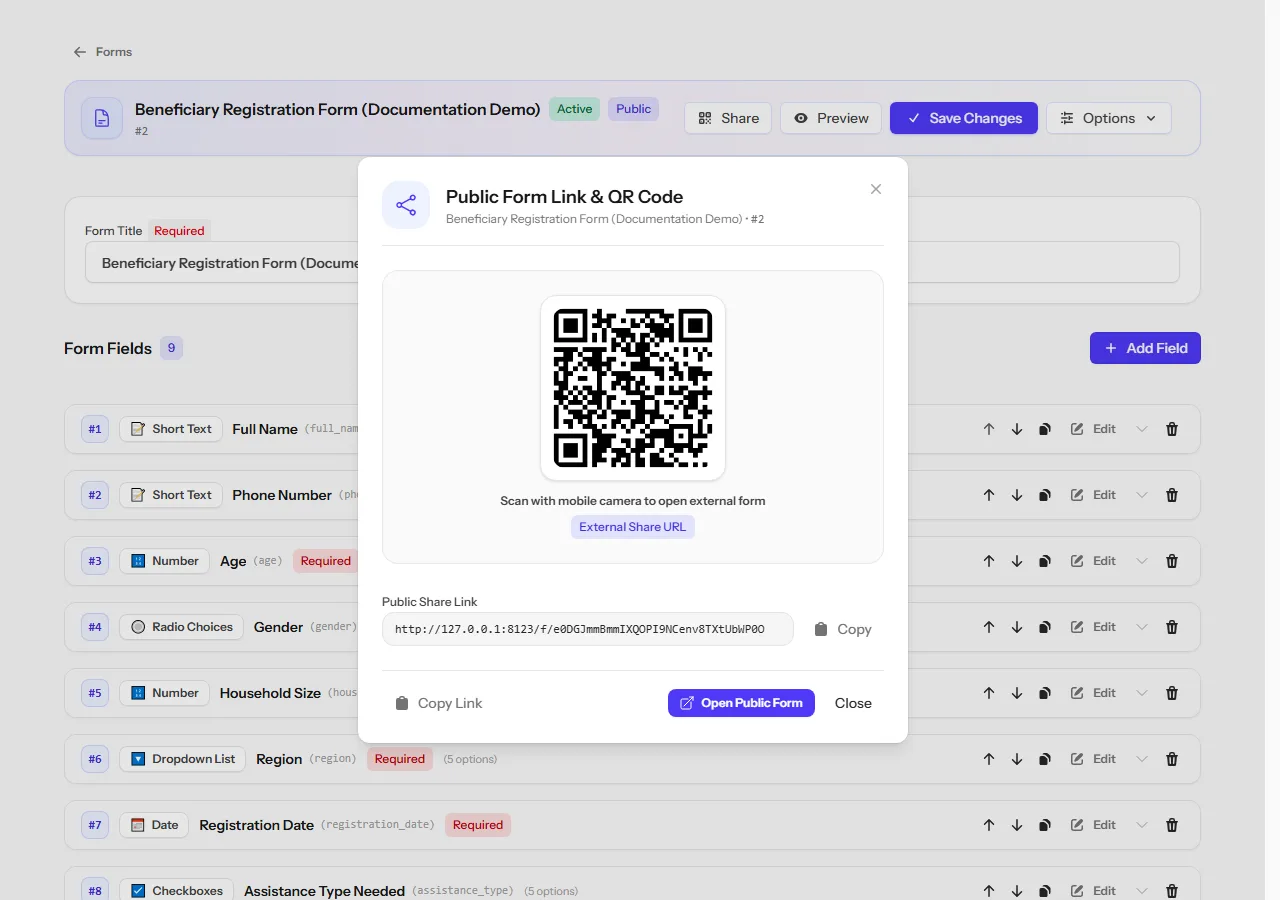Edit the Gender field
This screenshot has width=1280, height=900.
1093,627
